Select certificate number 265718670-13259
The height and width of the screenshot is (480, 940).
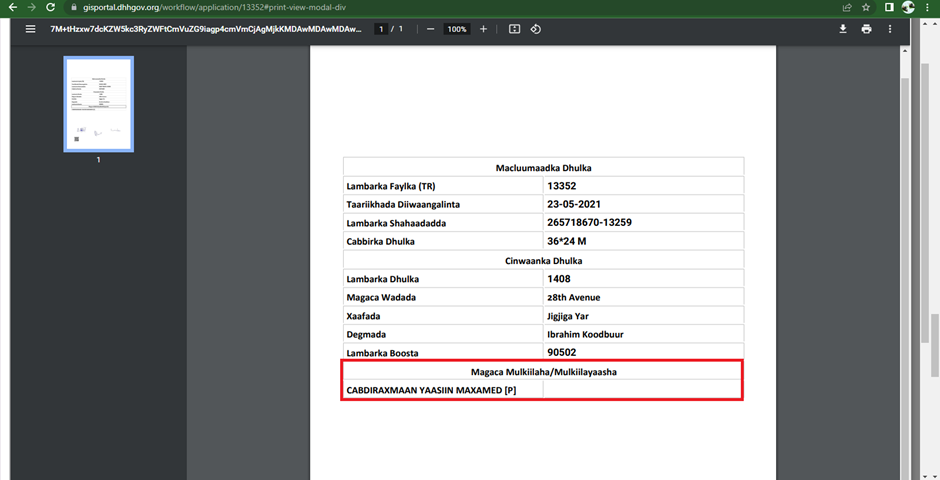(589, 222)
